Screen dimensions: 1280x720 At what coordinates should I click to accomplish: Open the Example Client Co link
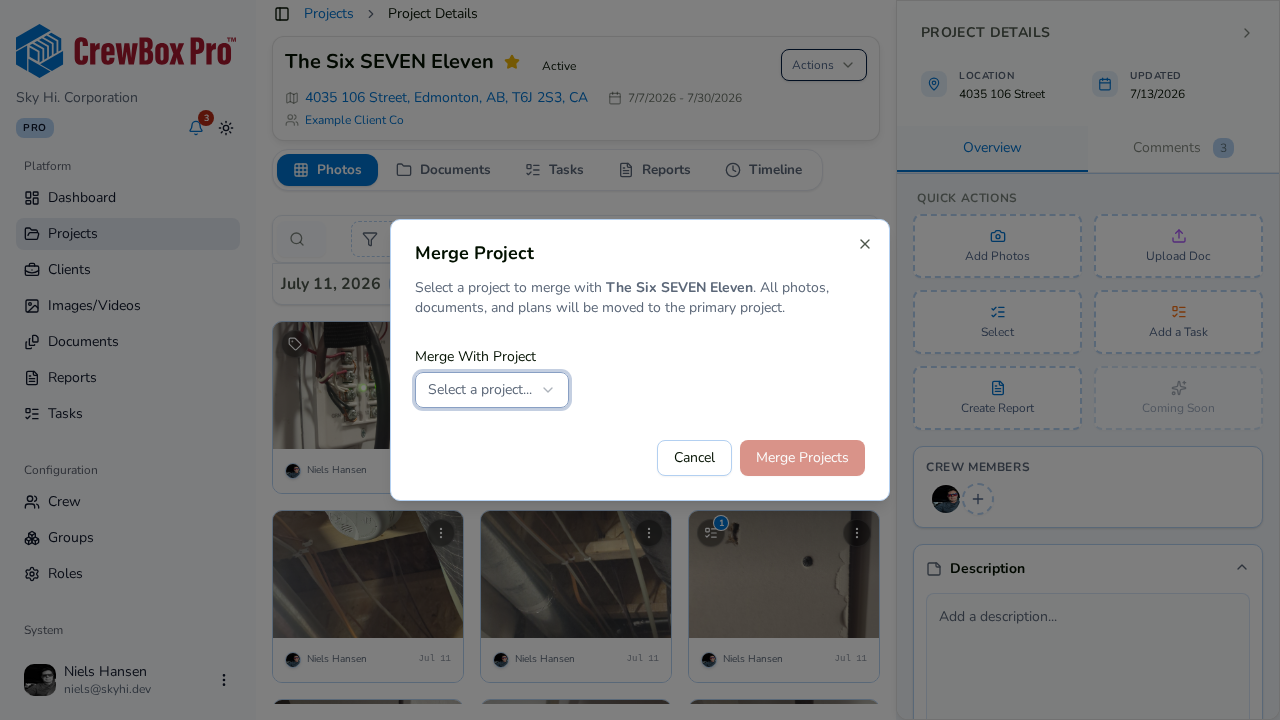point(354,120)
